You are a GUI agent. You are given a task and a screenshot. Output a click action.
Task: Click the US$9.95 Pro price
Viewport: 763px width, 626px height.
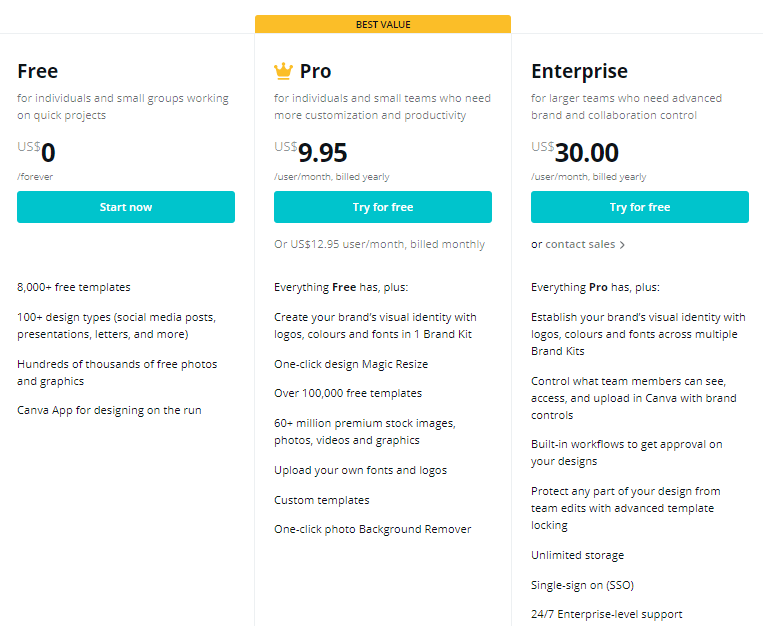pos(310,152)
